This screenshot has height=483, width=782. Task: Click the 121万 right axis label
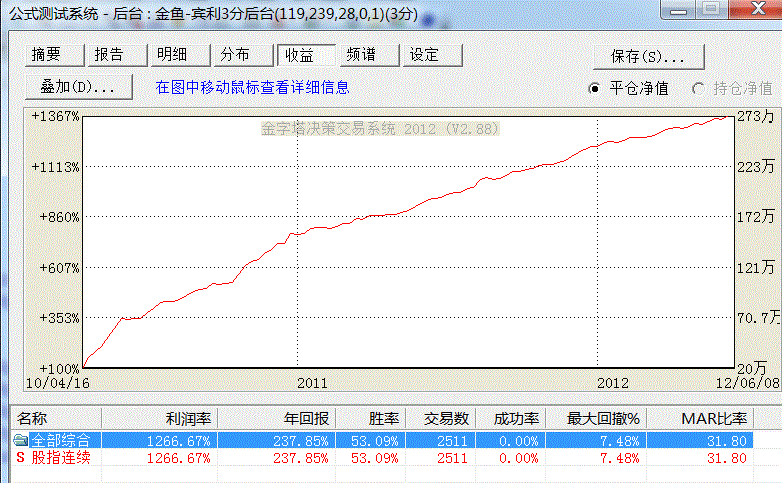point(756,268)
